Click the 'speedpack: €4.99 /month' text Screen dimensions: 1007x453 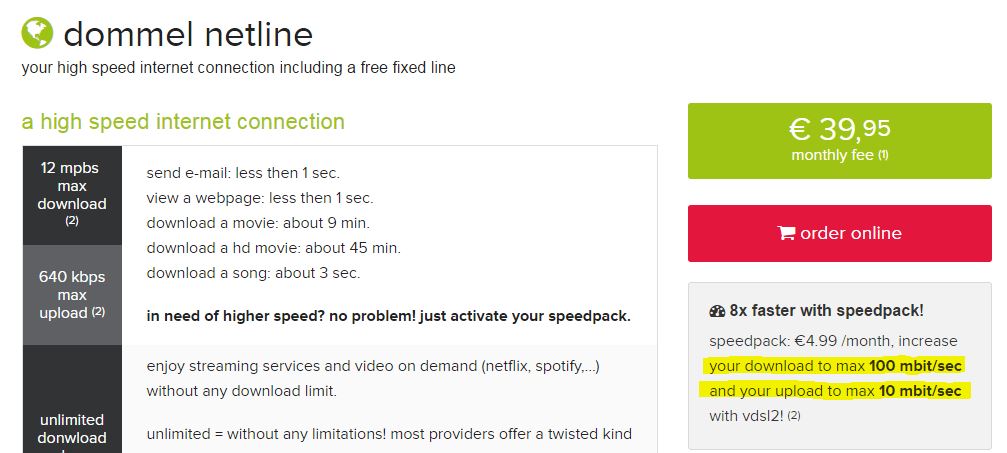pyautogui.click(x=832, y=341)
